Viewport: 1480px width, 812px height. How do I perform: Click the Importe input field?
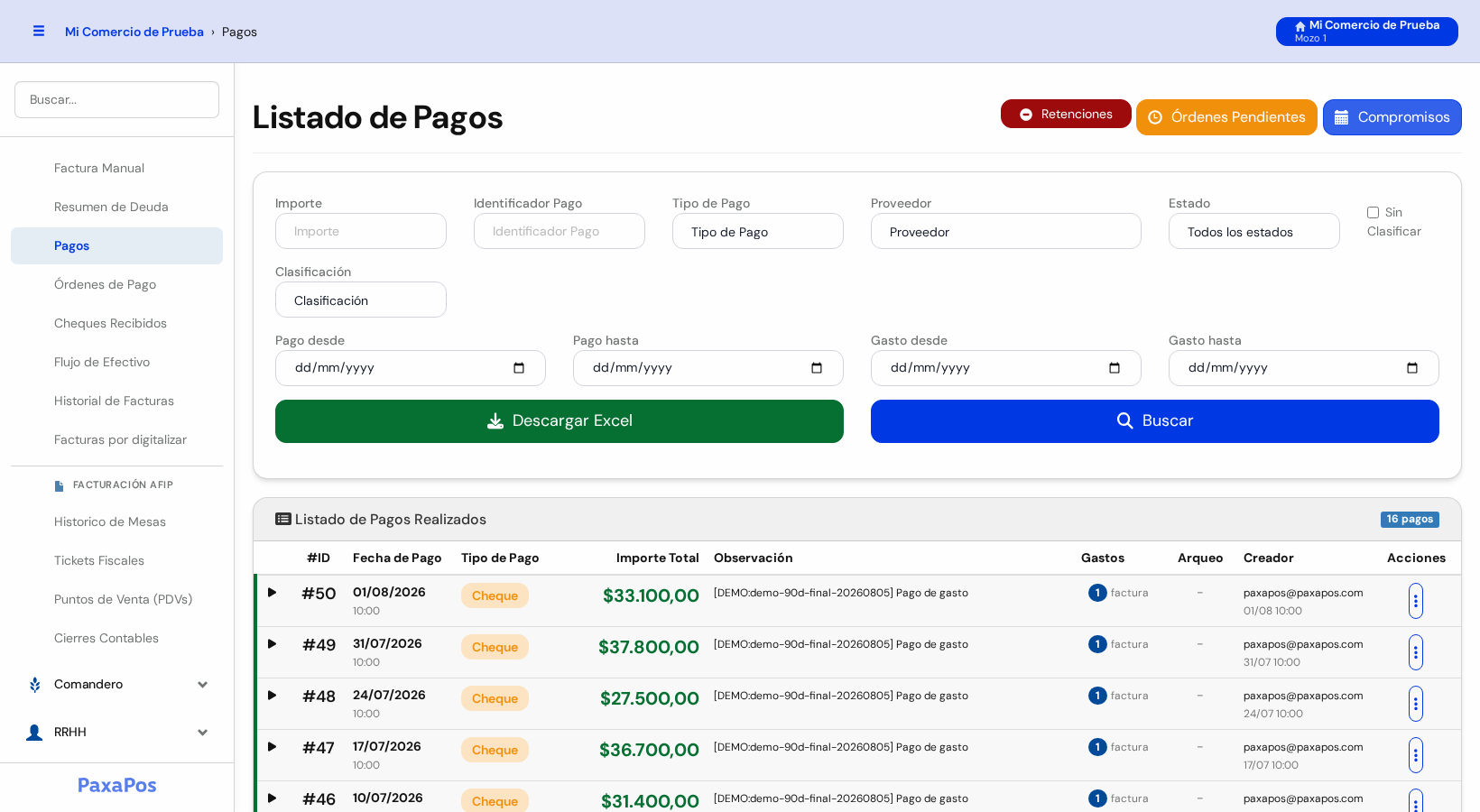(361, 231)
